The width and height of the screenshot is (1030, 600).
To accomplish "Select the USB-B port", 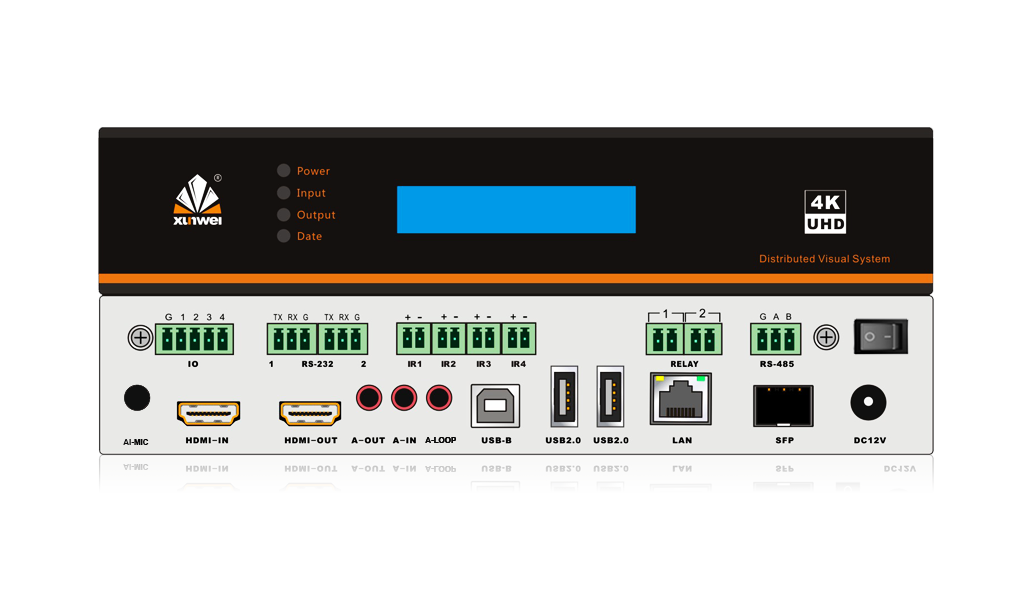I will (x=494, y=406).
